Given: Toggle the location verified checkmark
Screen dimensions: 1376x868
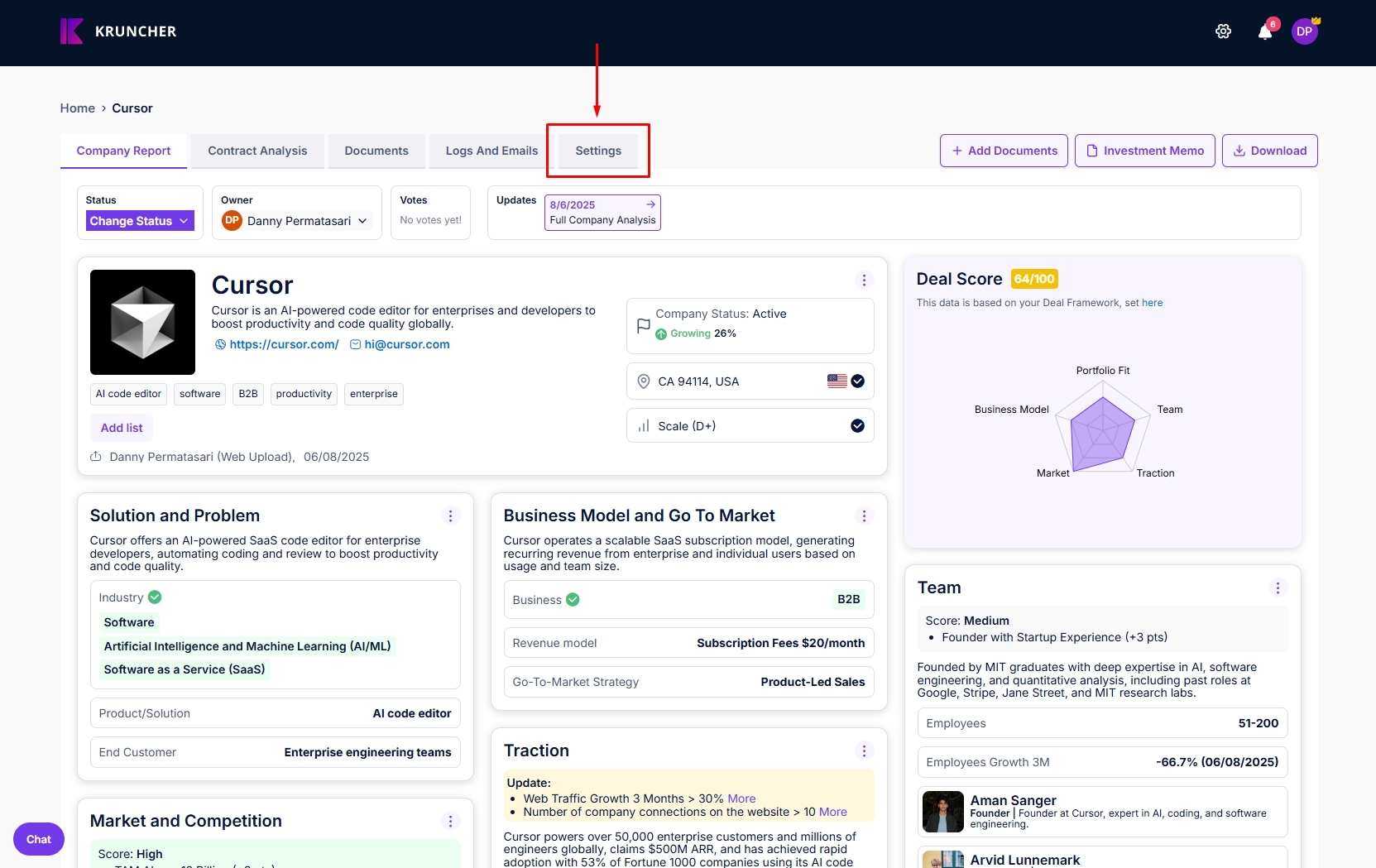Looking at the screenshot, I should click(858, 381).
